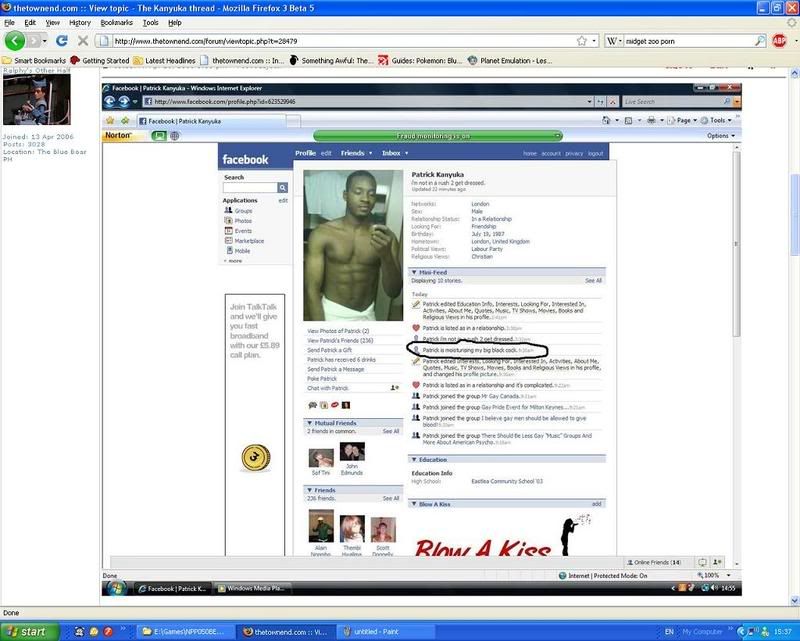
Task: Open the Getting Started bookmark
Action: (x=100, y=61)
